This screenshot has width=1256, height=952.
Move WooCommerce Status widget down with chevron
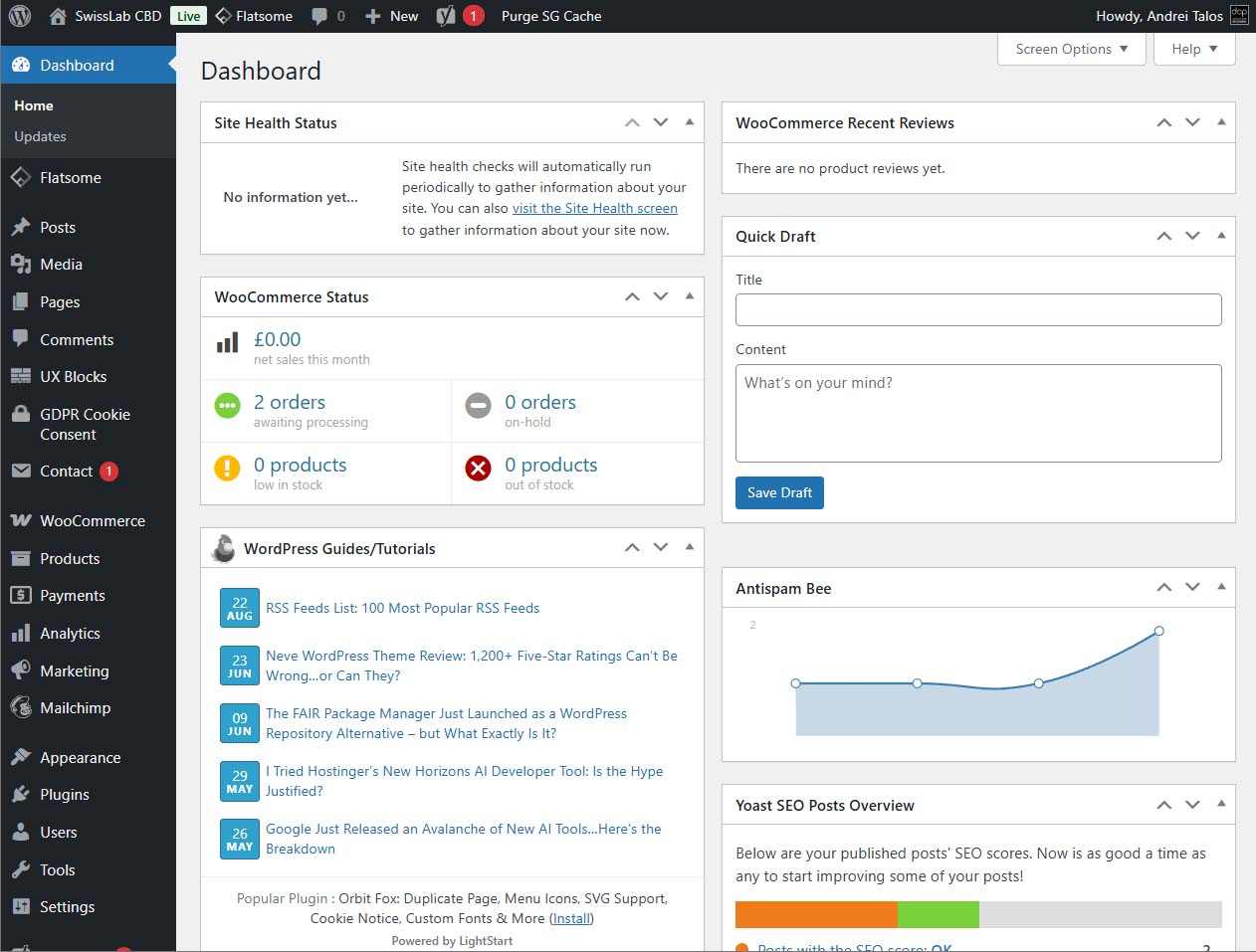pyautogui.click(x=660, y=295)
